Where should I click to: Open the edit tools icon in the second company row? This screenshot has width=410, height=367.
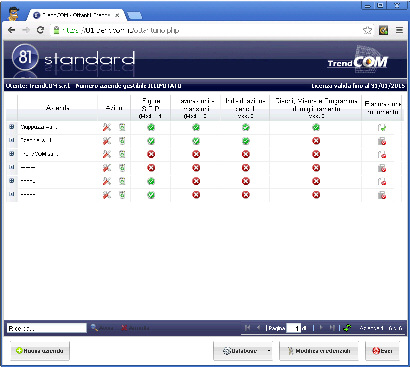click(107, 141)
